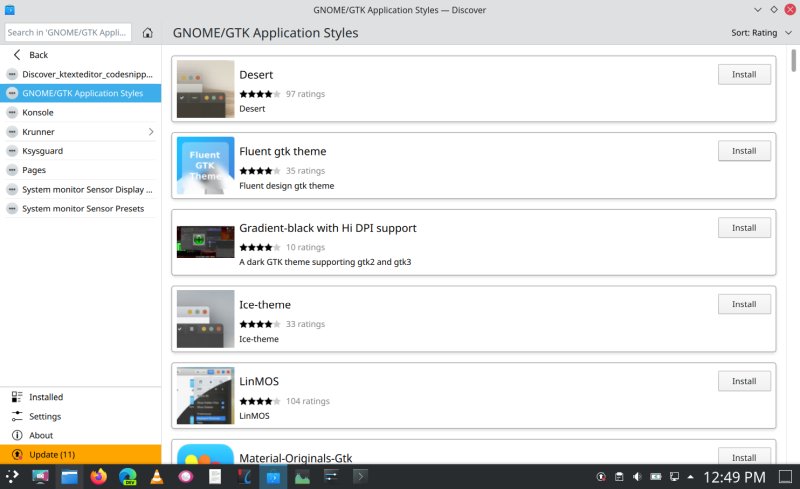The image size is (800, 489).
Task: Launch VLC media player from taskbar
Action: coord(157,477)
